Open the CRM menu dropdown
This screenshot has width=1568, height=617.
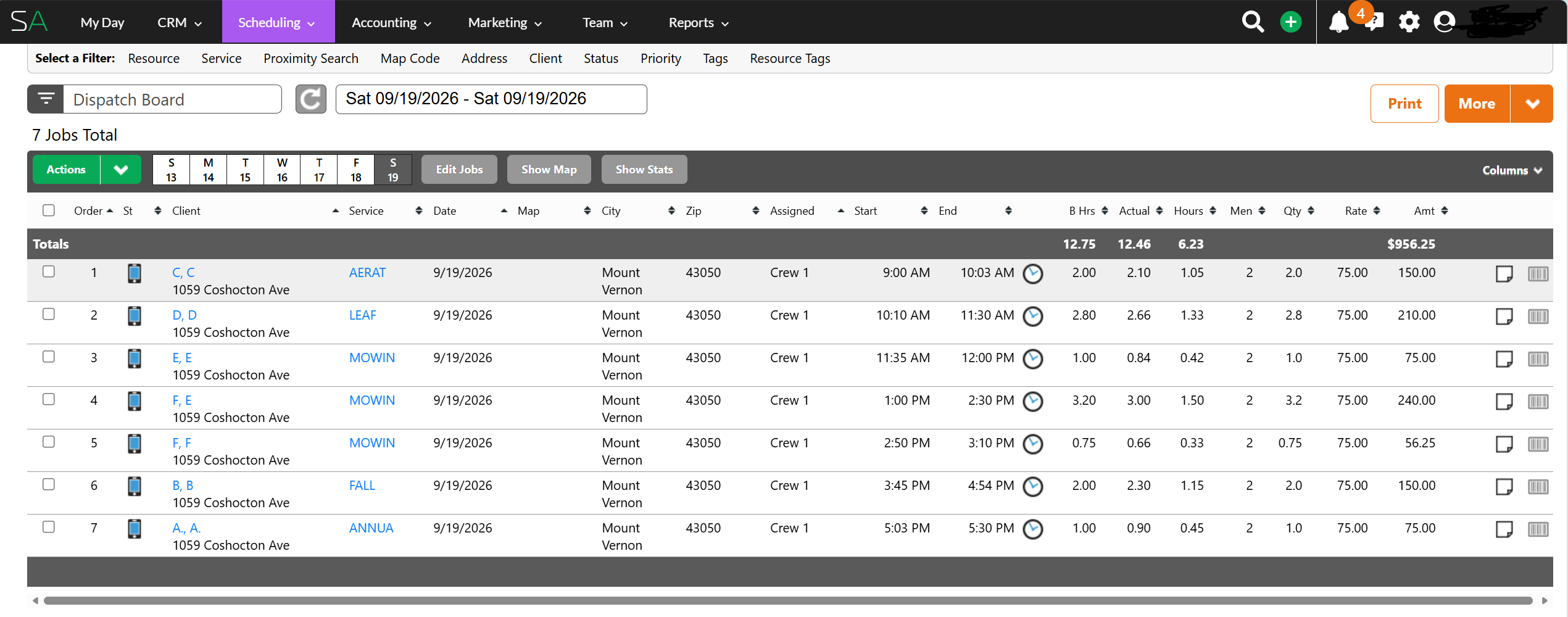pyautogui.click(x=180, y=23)
